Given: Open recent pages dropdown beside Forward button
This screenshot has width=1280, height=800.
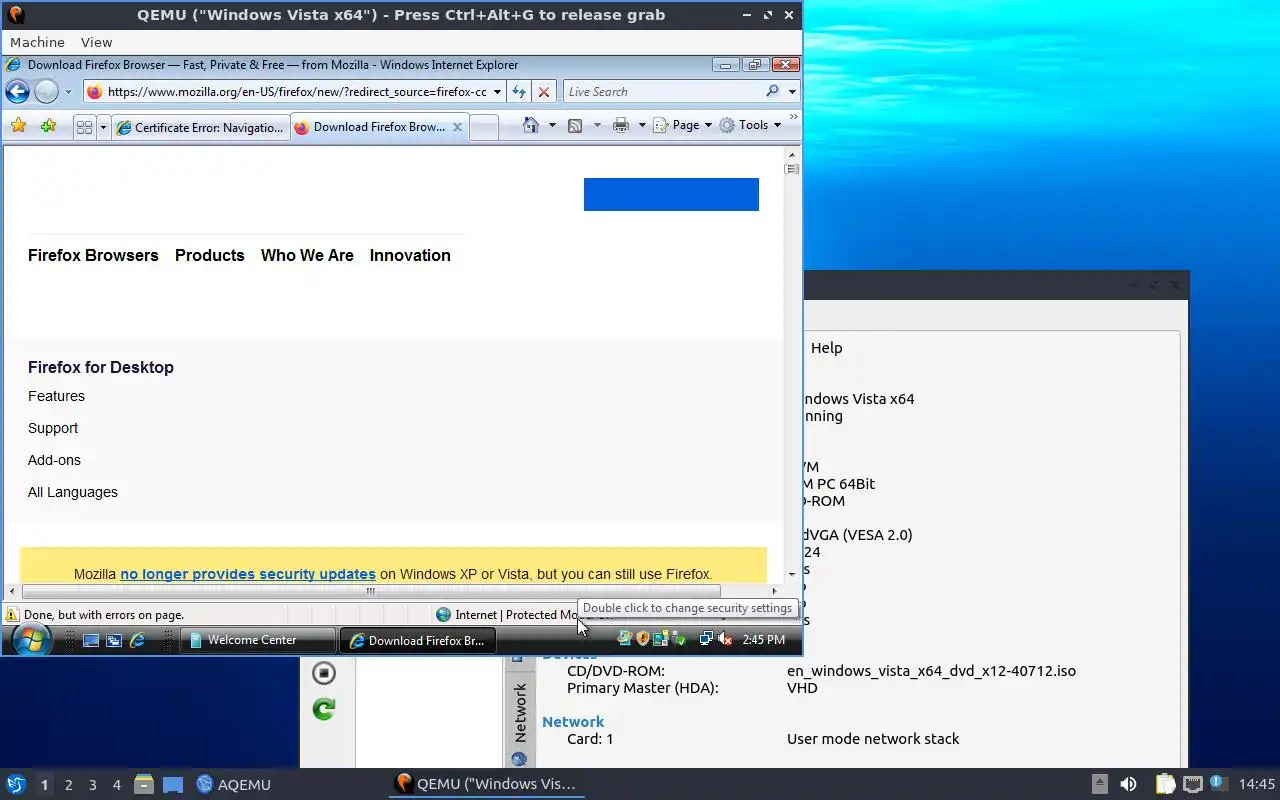Looking at the screenshot, I should click(x=68, y=92).
